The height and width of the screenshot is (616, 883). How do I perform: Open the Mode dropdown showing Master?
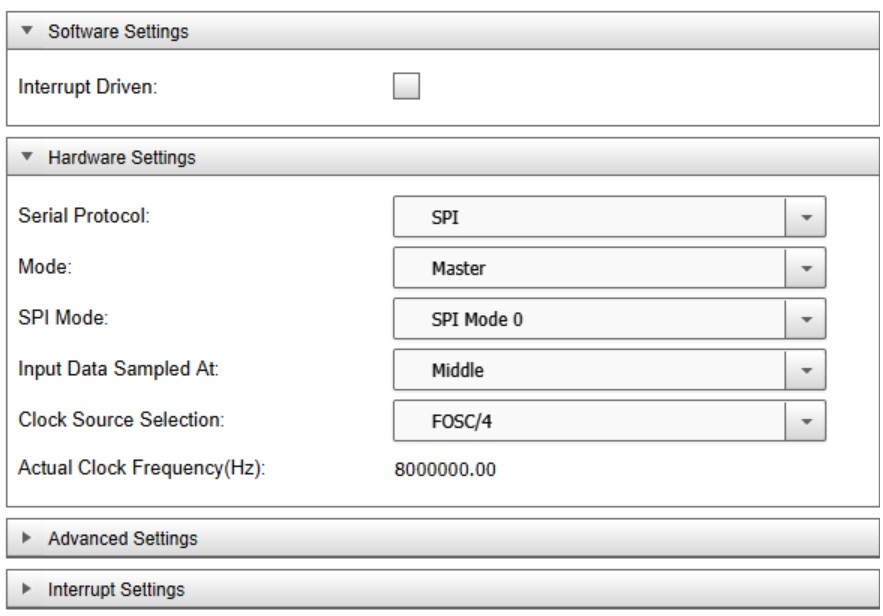590,269
